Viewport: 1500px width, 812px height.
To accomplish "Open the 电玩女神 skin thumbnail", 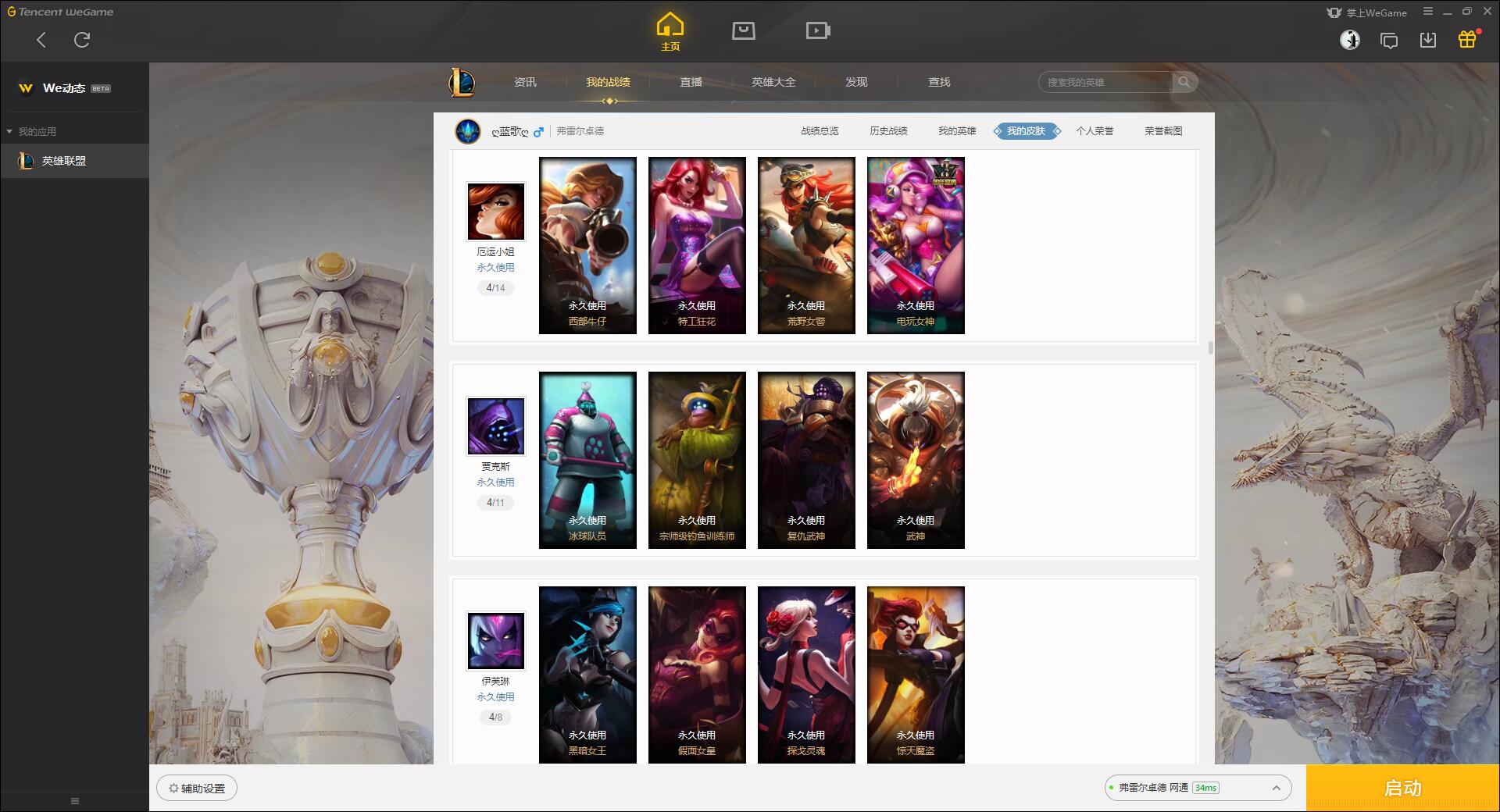I will (x=916, y=245).
